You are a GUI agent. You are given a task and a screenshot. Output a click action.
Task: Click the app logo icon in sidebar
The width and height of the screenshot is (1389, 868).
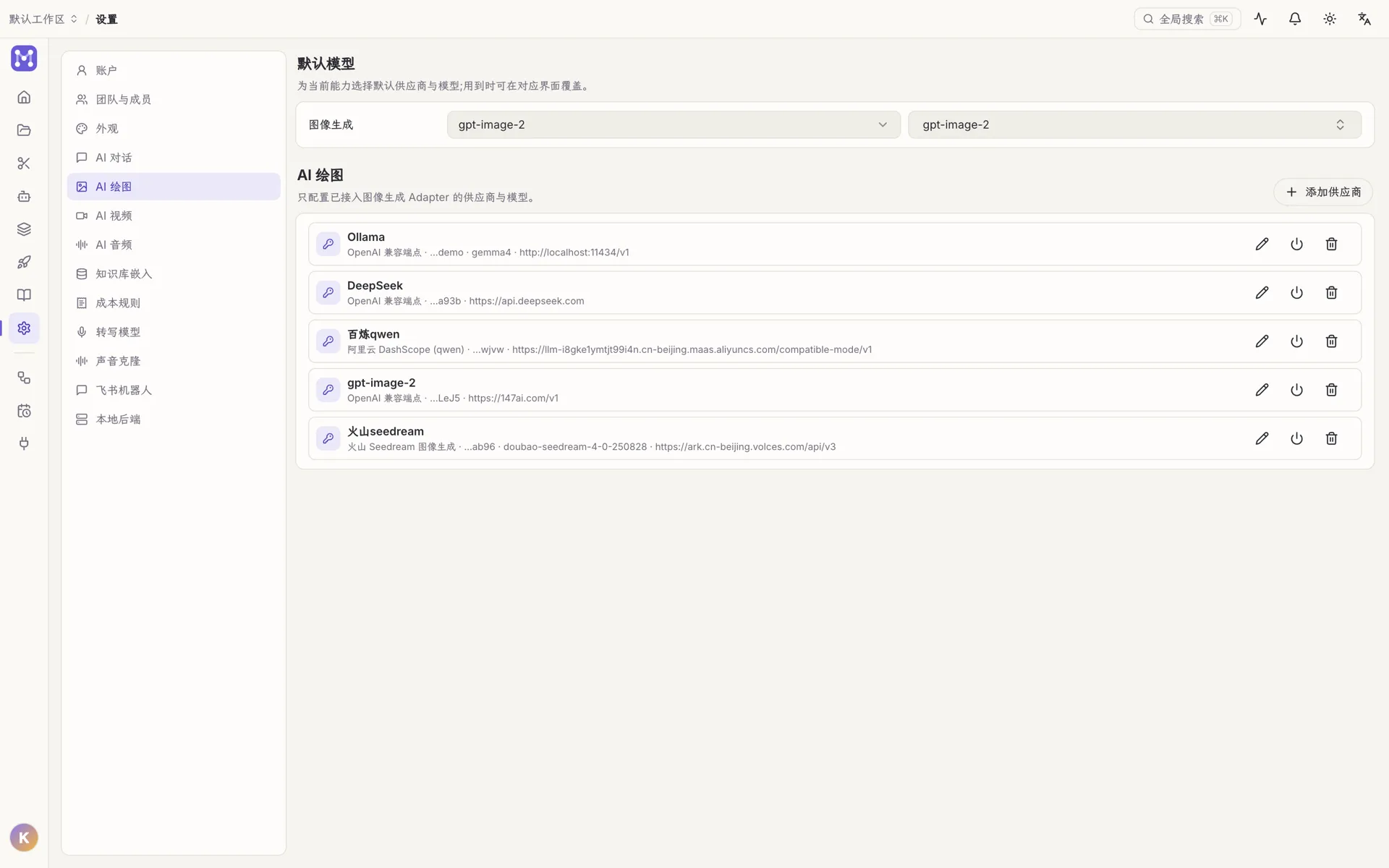[24, 58]
